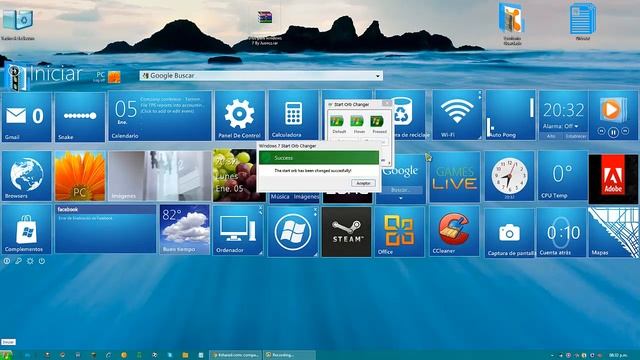This screenshot has height=360, width=640.
Task: Switch to the Recording taskbar window
Action: pos(289,355)
